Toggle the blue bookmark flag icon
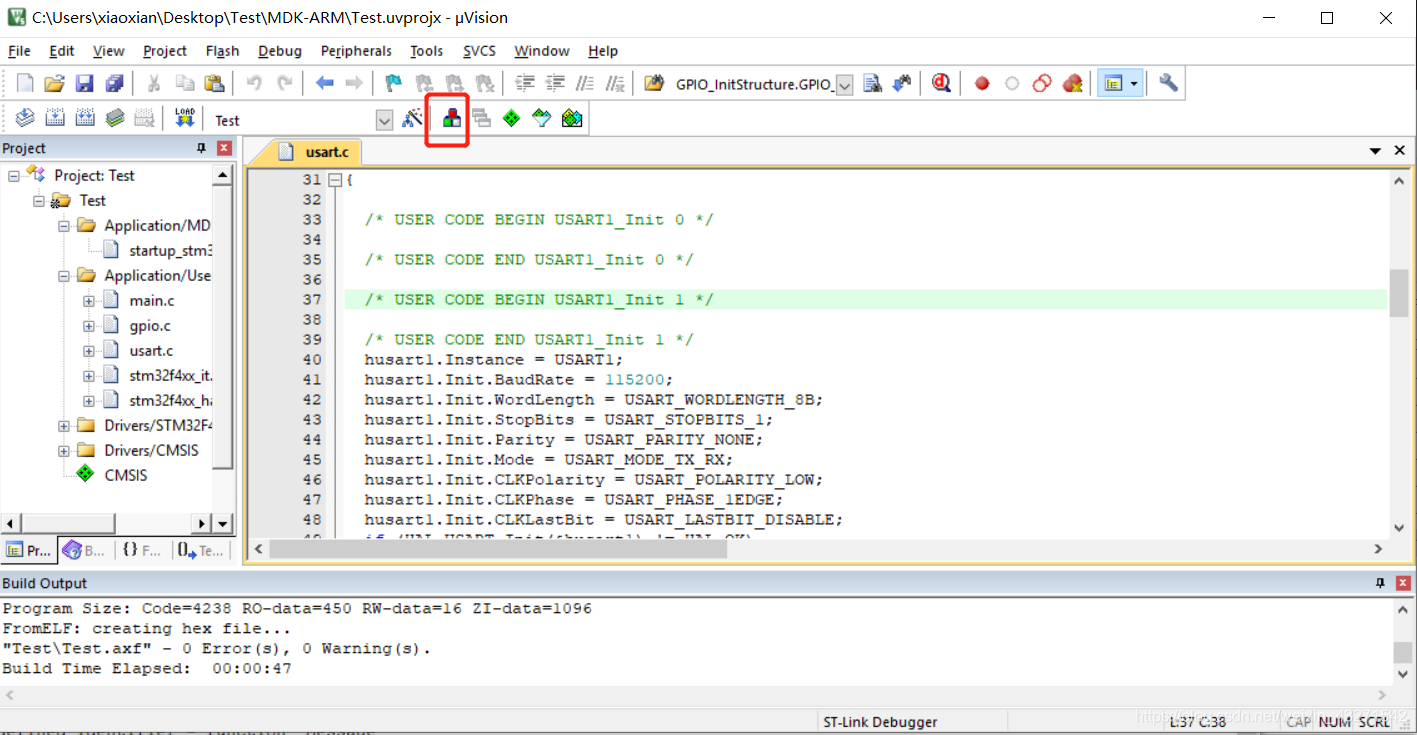This screenshot has width=1417, height=735. [394, 83]
